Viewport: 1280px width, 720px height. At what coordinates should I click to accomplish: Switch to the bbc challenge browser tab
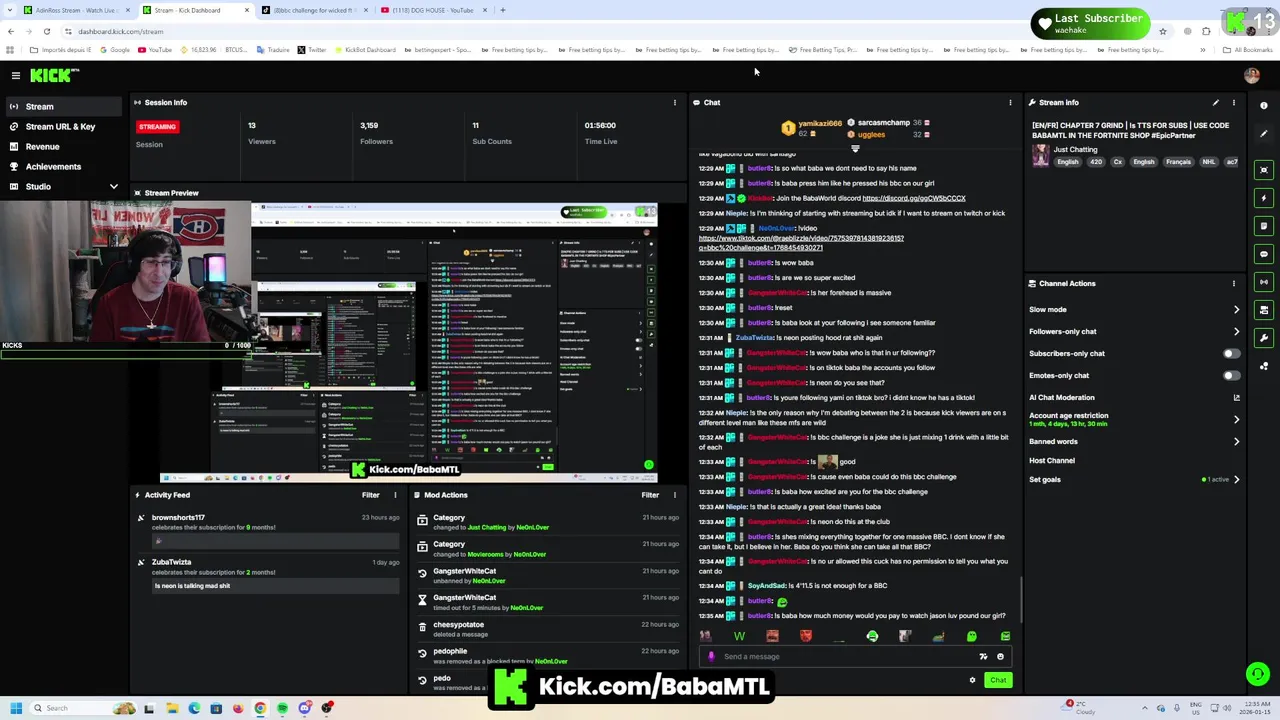(313, 10)
